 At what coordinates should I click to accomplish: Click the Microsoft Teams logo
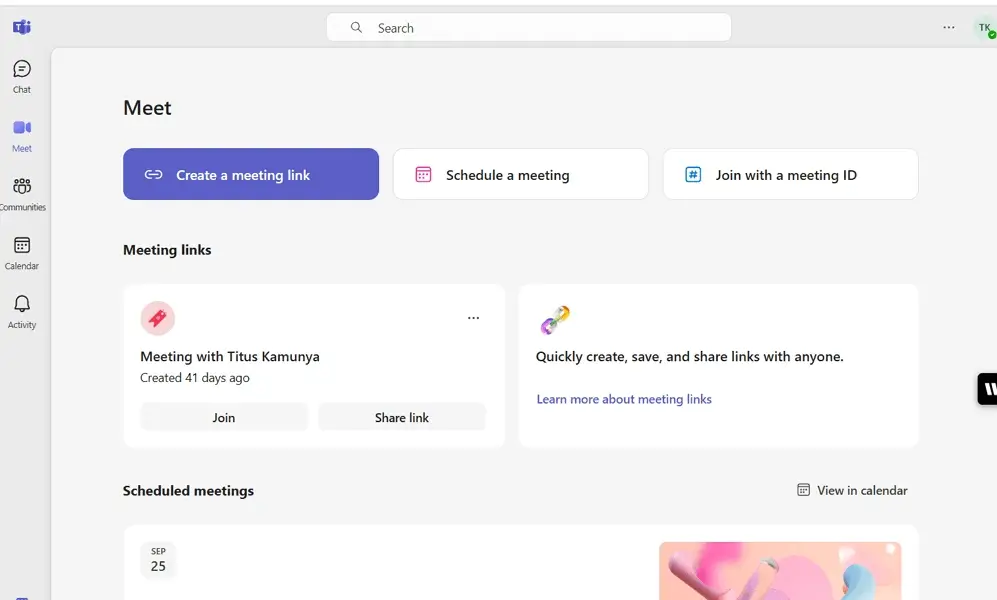21,27
